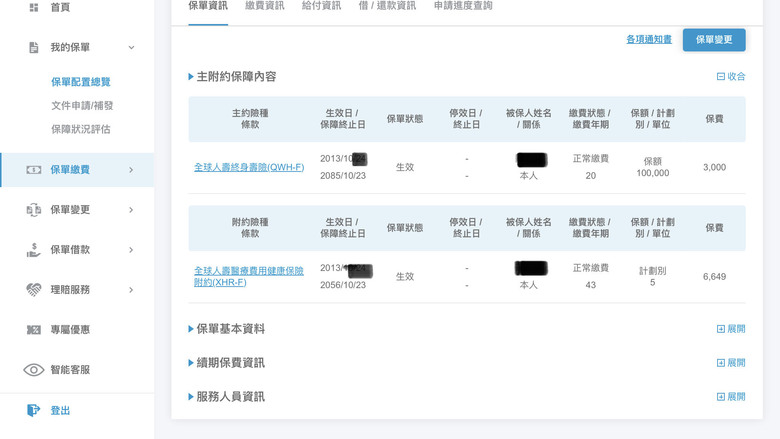
Task: Open the 全球人壽終身壽險(QWH-F) policy link
Action: (x=249, y=168)
